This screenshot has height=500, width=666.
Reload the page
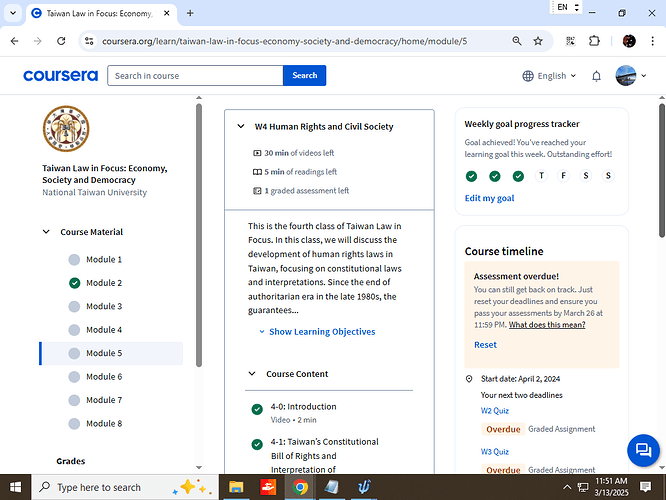tap(61, 41)
